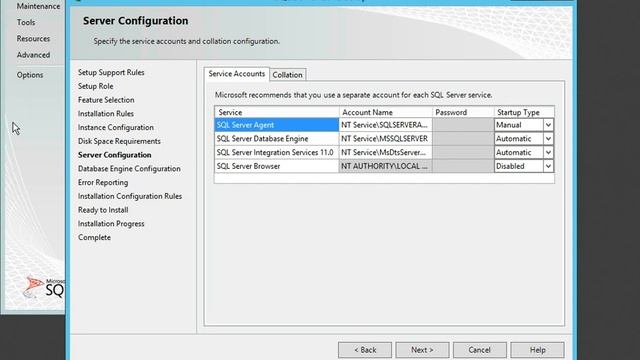Click the Instance Configuration step

click(x=116, y=127)
